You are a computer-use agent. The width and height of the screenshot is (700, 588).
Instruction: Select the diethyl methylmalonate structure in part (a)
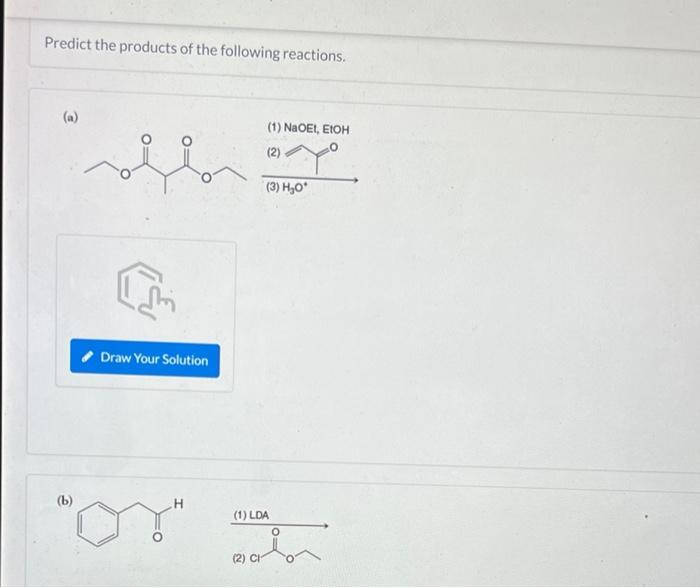165,164
